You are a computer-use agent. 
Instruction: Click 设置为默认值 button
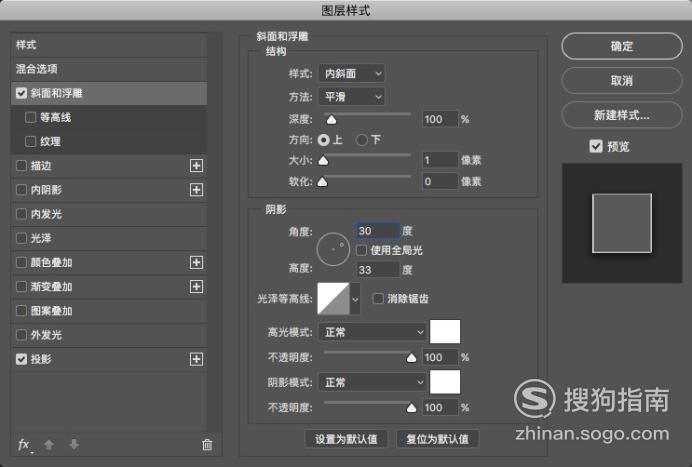coord(346,439)
